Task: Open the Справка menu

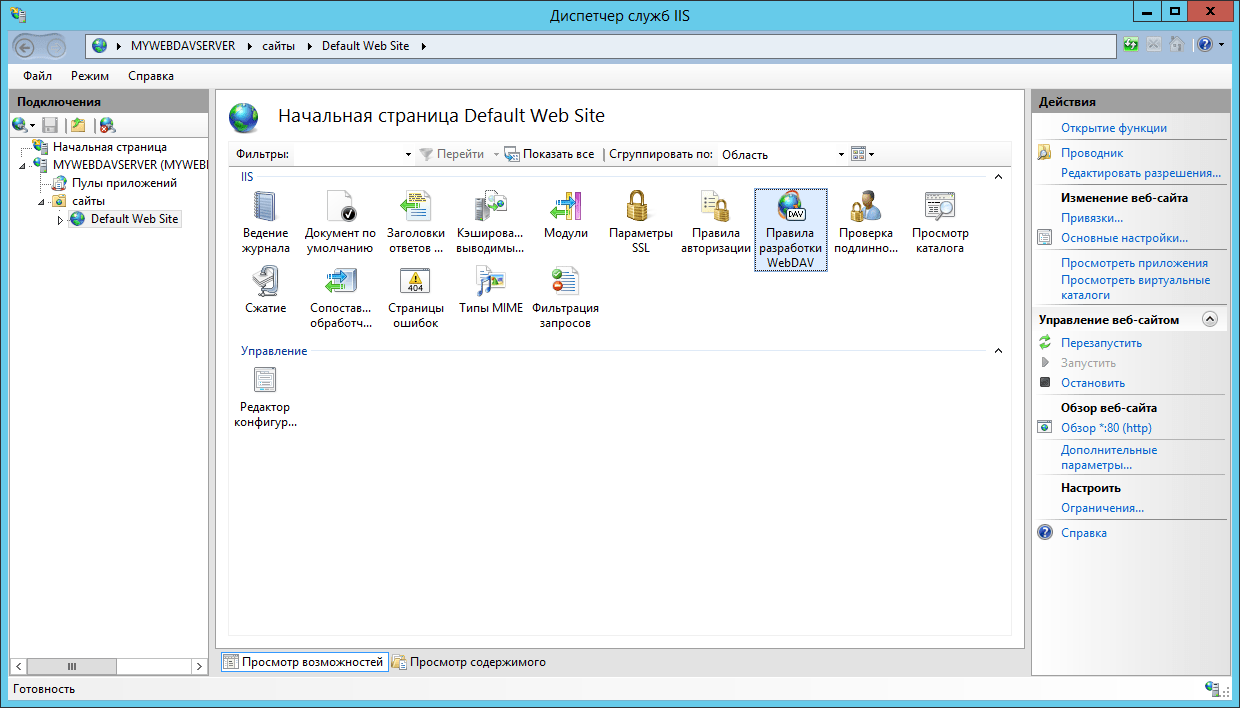Action: [151, 76]
